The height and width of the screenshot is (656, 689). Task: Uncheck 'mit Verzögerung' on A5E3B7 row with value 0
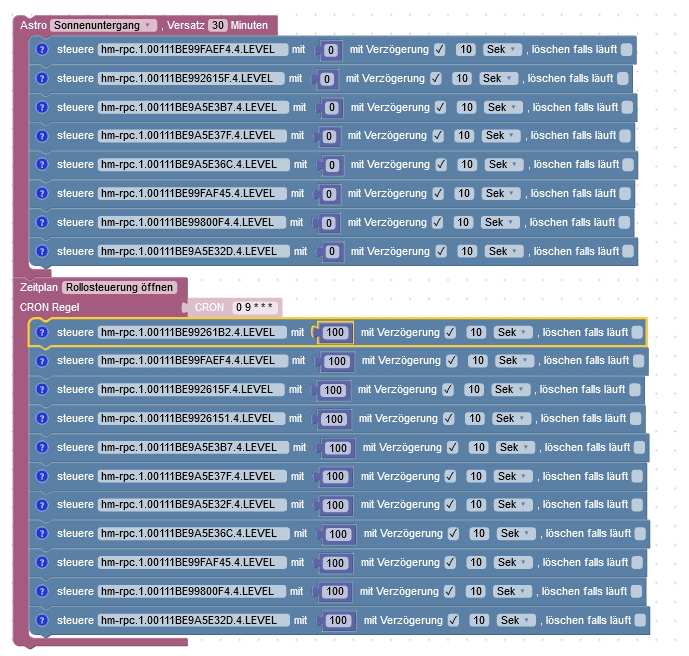[440, 108]
